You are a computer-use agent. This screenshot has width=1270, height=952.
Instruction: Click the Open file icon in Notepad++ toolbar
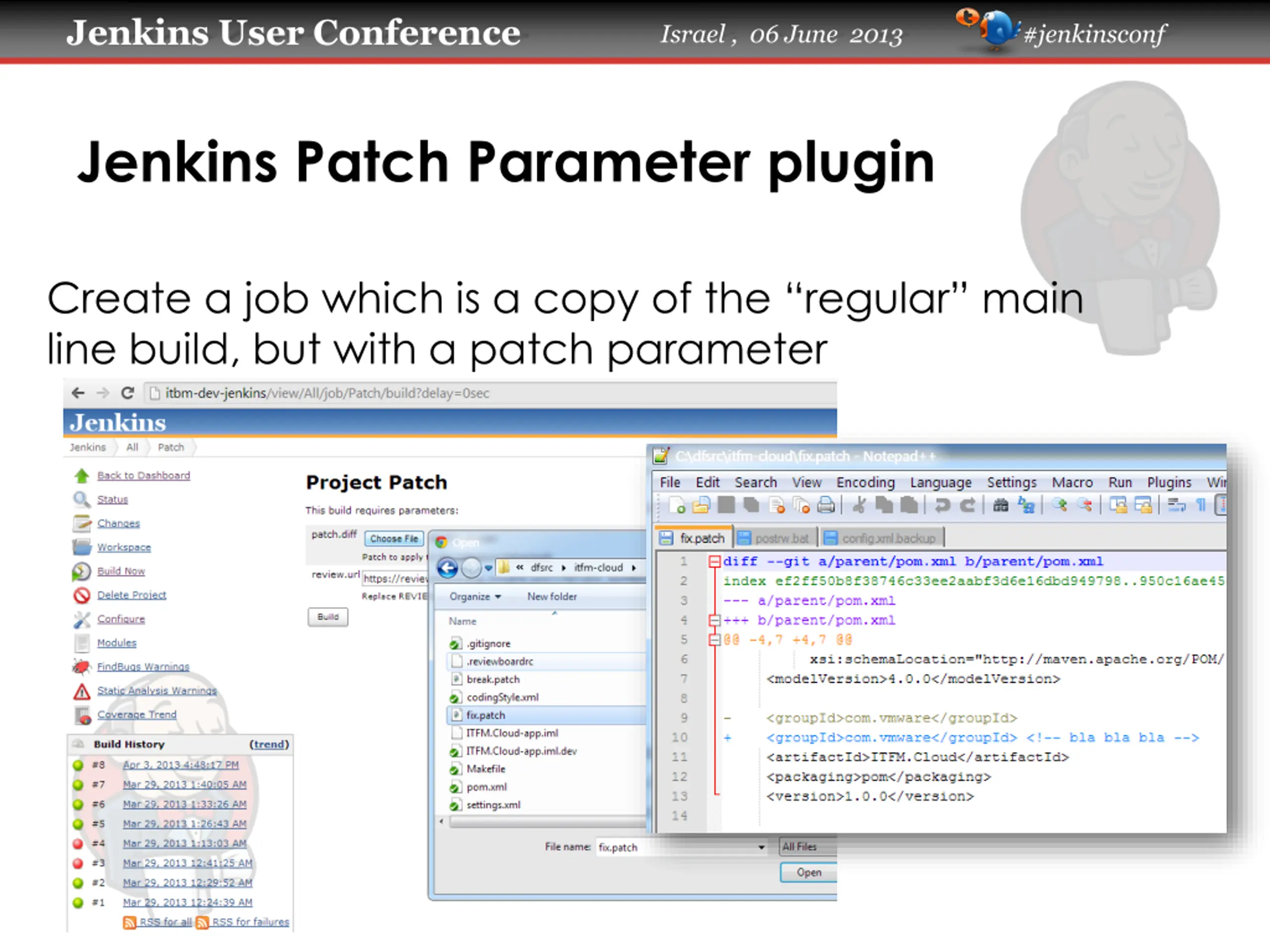click(x=701, y=505)
